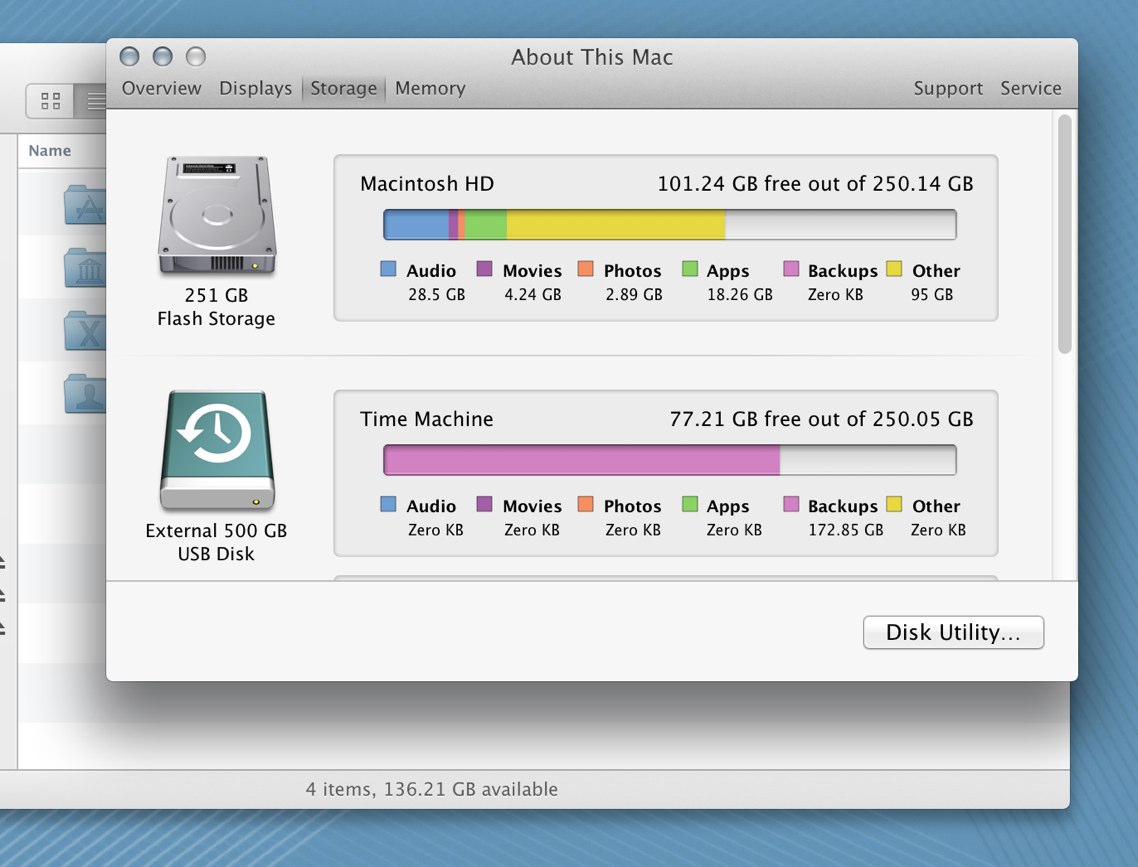The image size is (1138, 867).
Task: Click the Other yellow swatch under Macintosh HD
Action: click(x=894, y=269)
